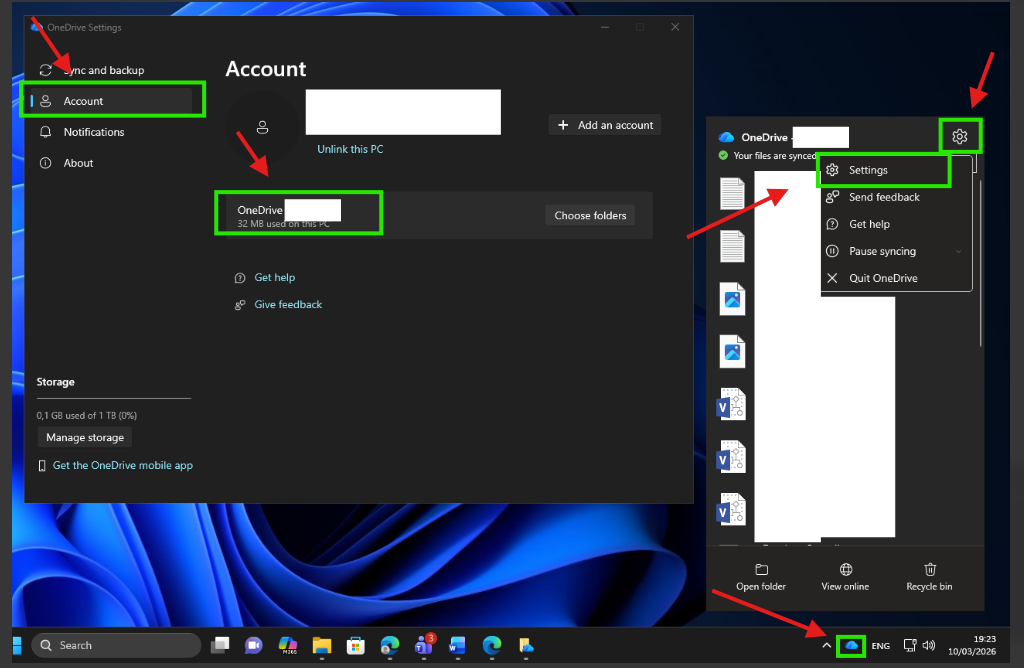1024x668 pixels.
Task: Click the ENG language indicator
Action: point(880,646)
